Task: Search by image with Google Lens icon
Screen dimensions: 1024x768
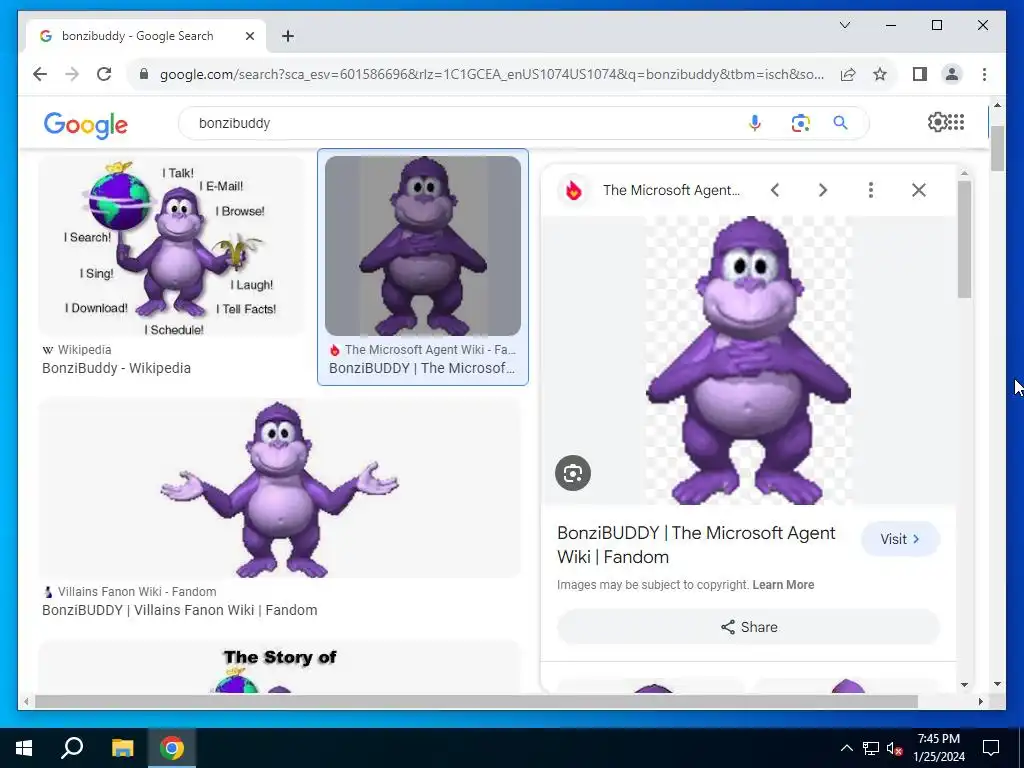Action: pyautogui.click(x=800, y=123)
